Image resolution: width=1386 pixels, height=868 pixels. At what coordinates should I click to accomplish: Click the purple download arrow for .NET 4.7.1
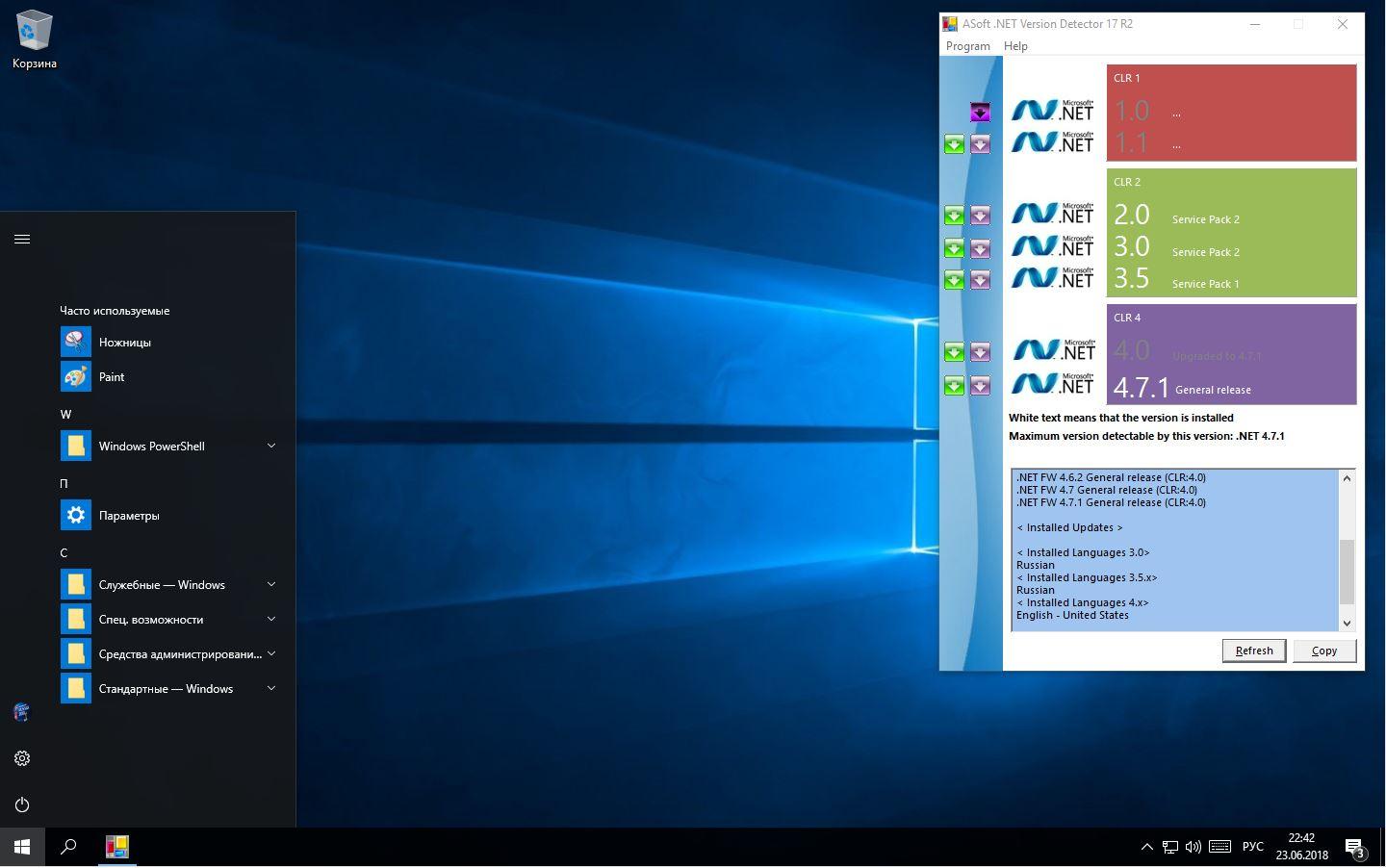pyautogui.click(x=980, y=386)
